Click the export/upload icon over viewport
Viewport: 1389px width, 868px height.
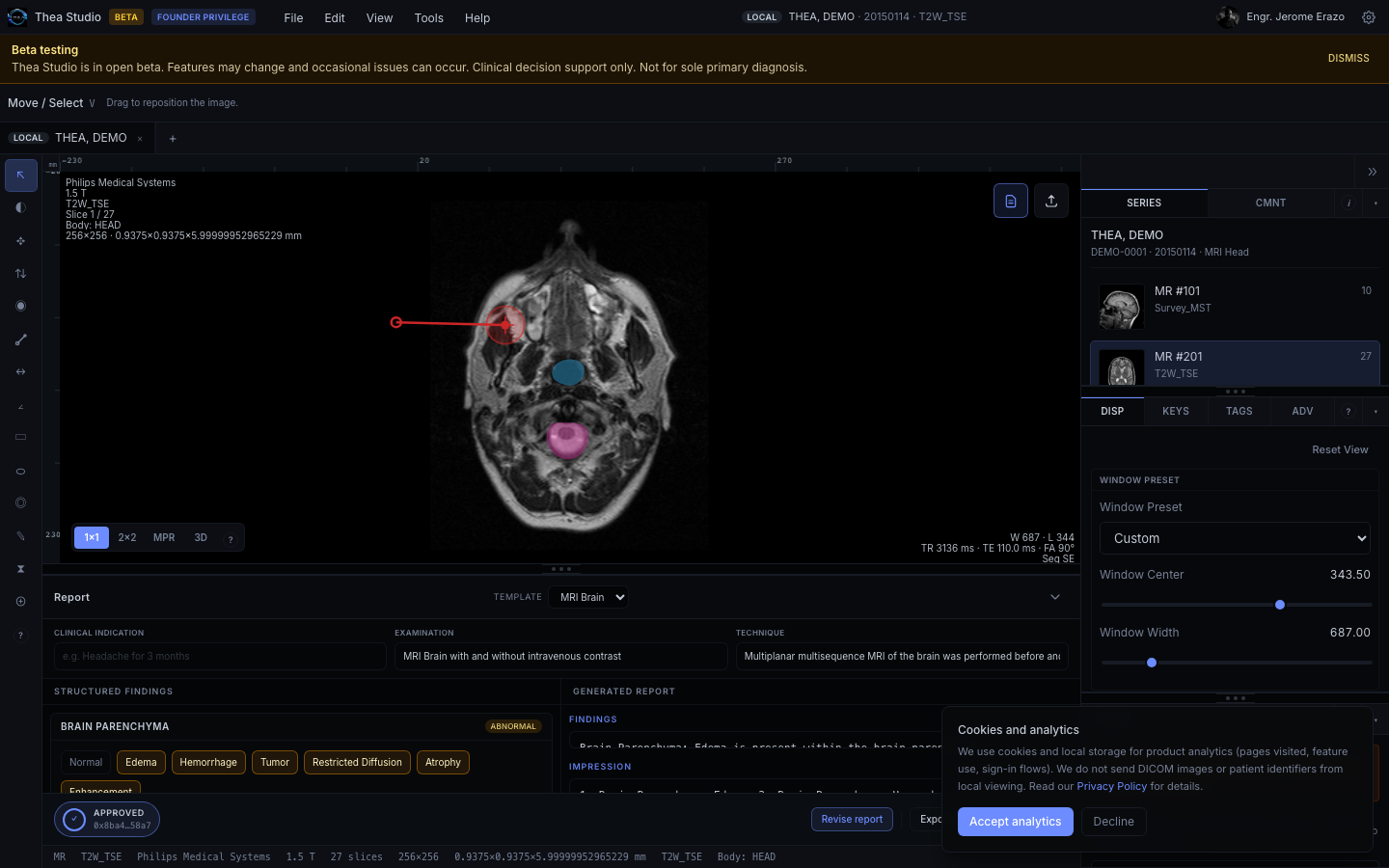click(x=1051, y=201)
